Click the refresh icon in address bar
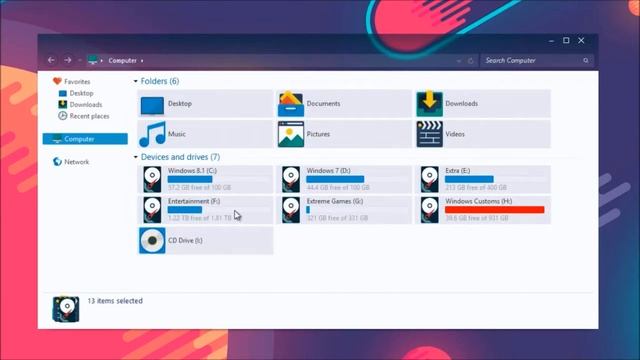This screenshot has width=640, height=360. pos(471,60)
